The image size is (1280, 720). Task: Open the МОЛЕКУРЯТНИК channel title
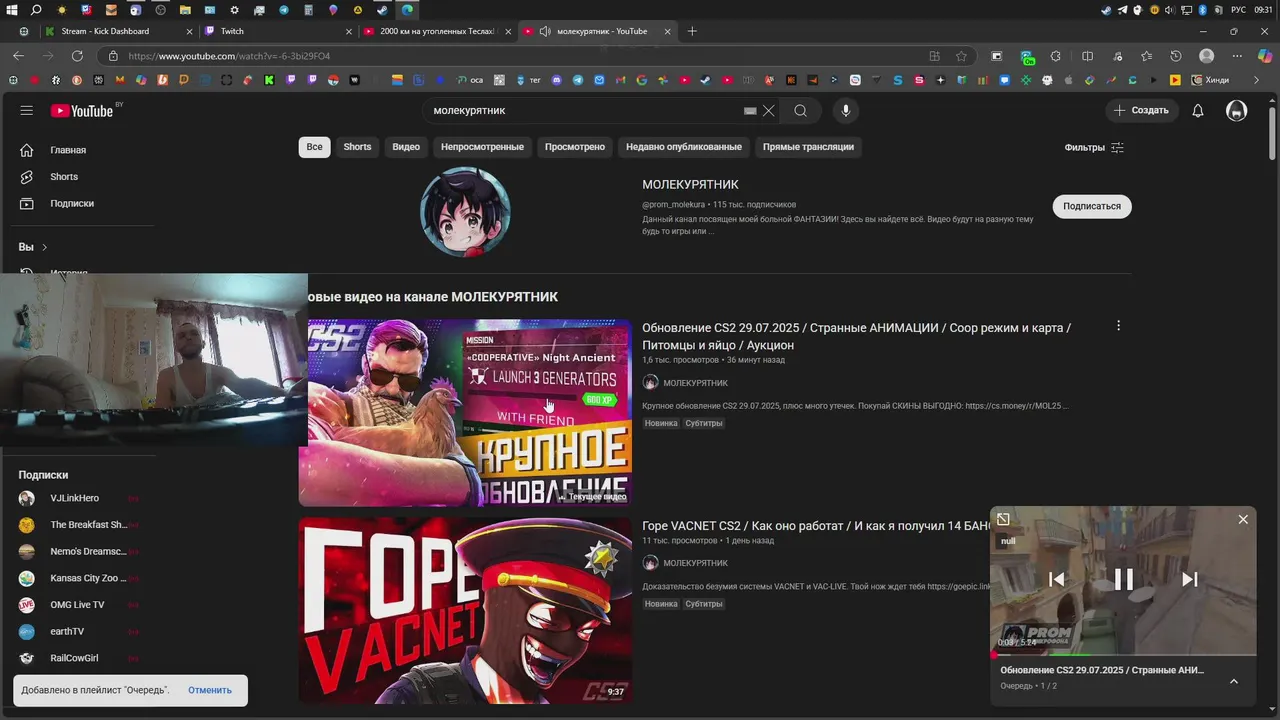[690, 185]
